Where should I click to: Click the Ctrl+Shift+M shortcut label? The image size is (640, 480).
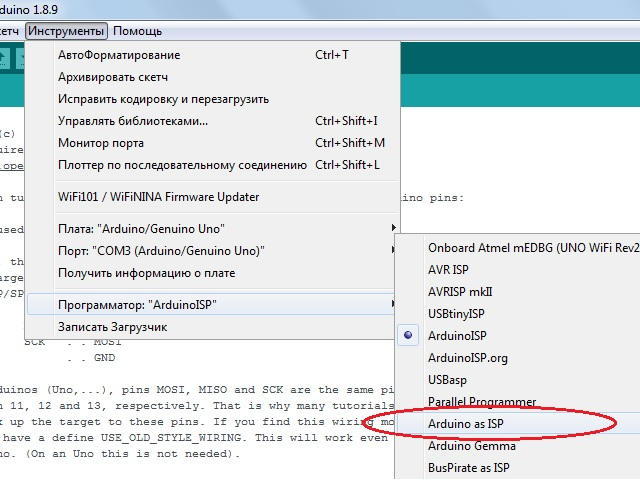coord(350,143)
